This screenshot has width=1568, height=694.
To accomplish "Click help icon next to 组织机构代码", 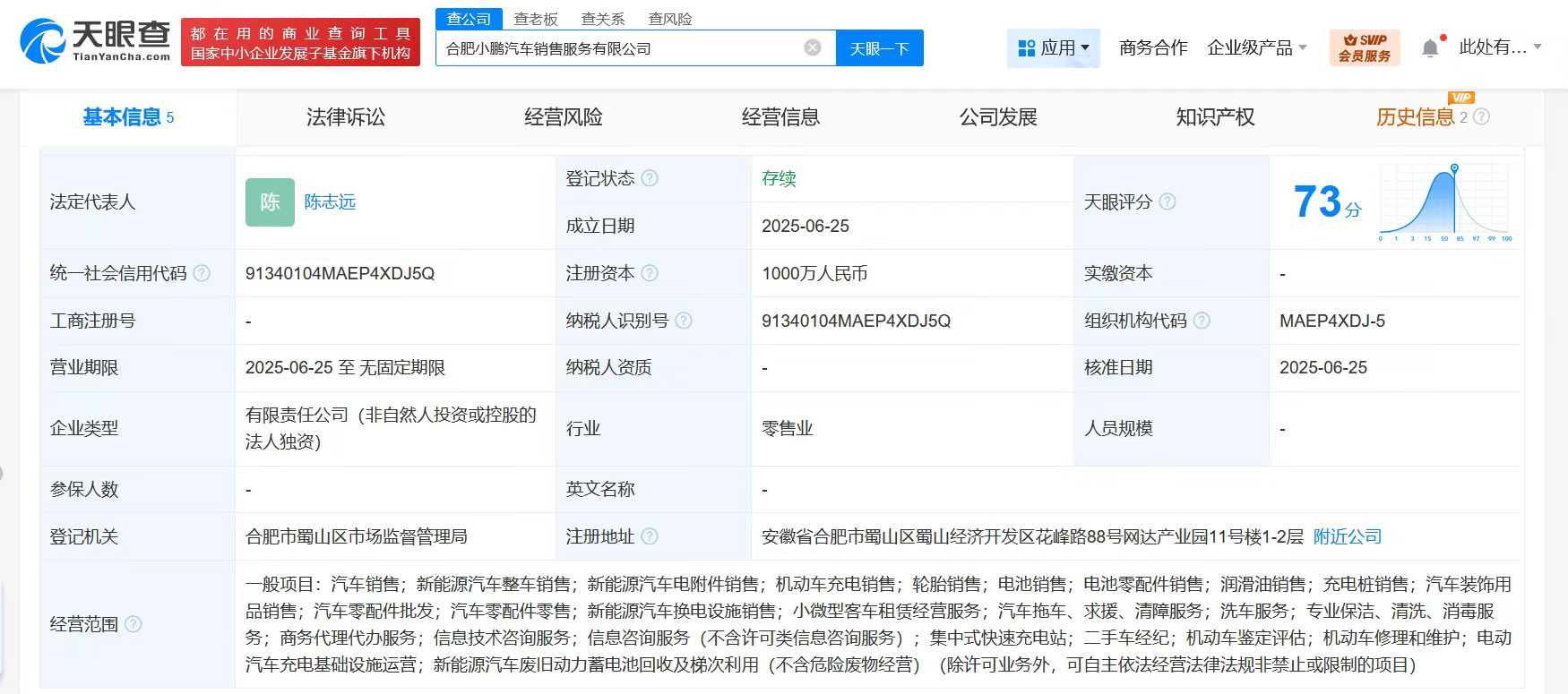I will (1202, 321).
